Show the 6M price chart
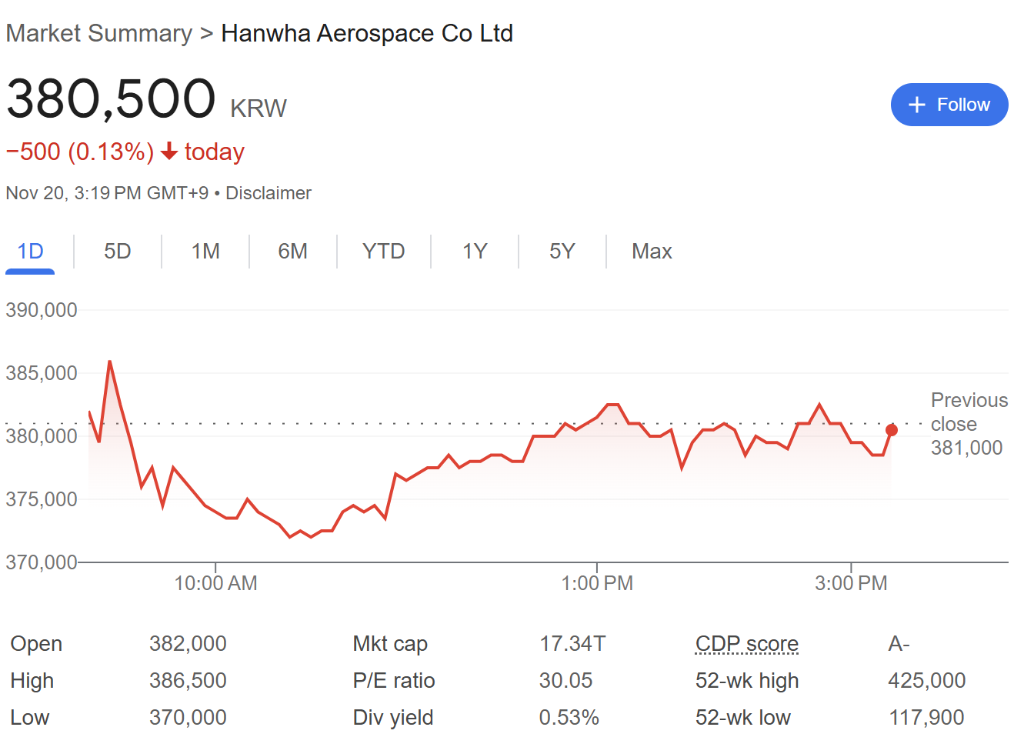Image resolution: width=1024 pixels, height=743 pixels. (292, 251)
